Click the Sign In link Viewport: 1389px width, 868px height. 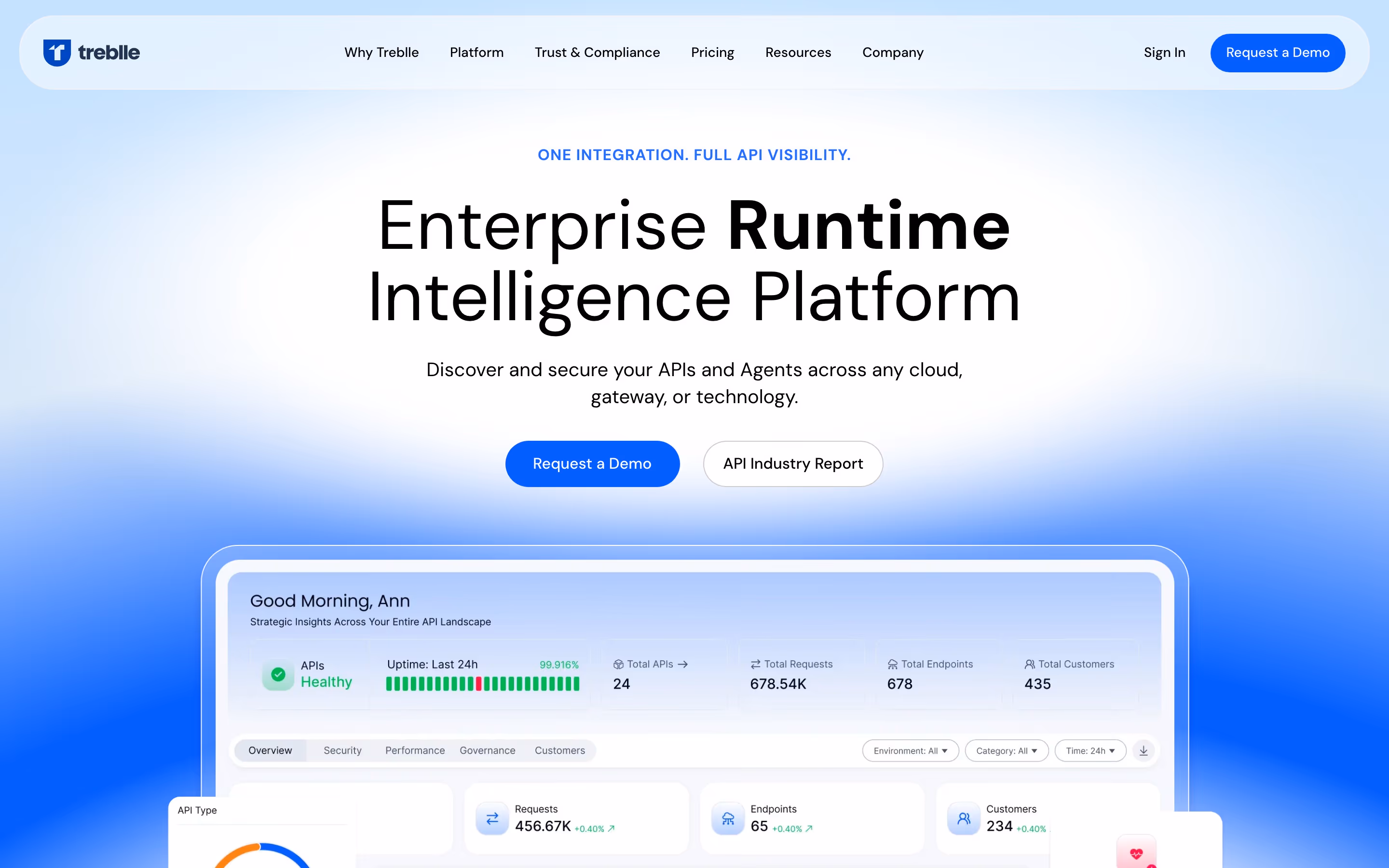[x=1164, y=52]
